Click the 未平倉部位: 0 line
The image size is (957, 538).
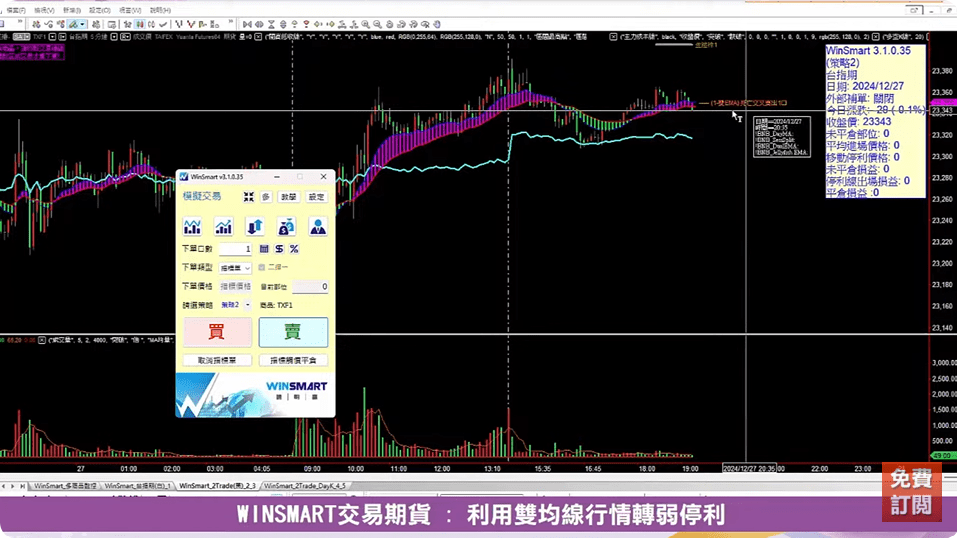[858, 134]
